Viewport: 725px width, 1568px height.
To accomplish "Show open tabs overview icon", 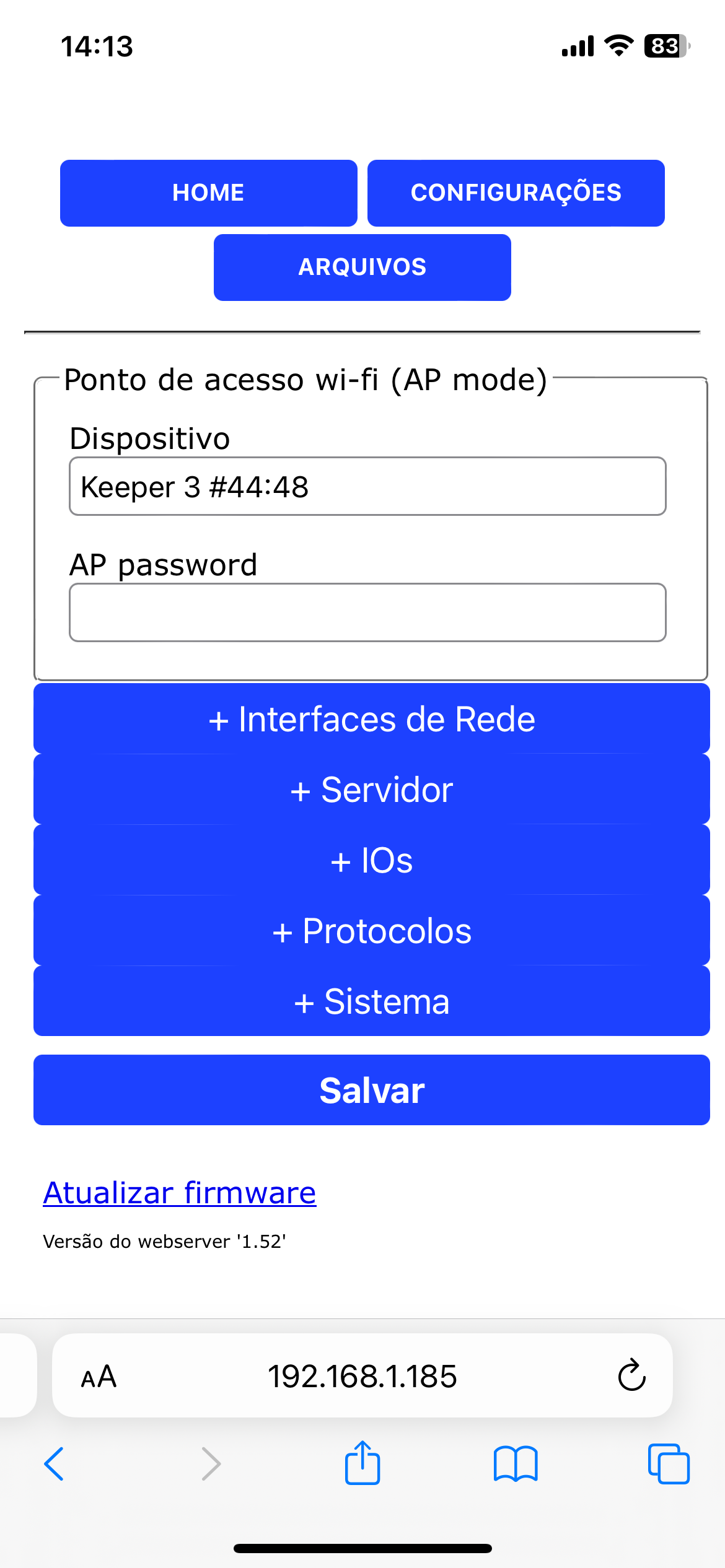I will point(669,1464).
